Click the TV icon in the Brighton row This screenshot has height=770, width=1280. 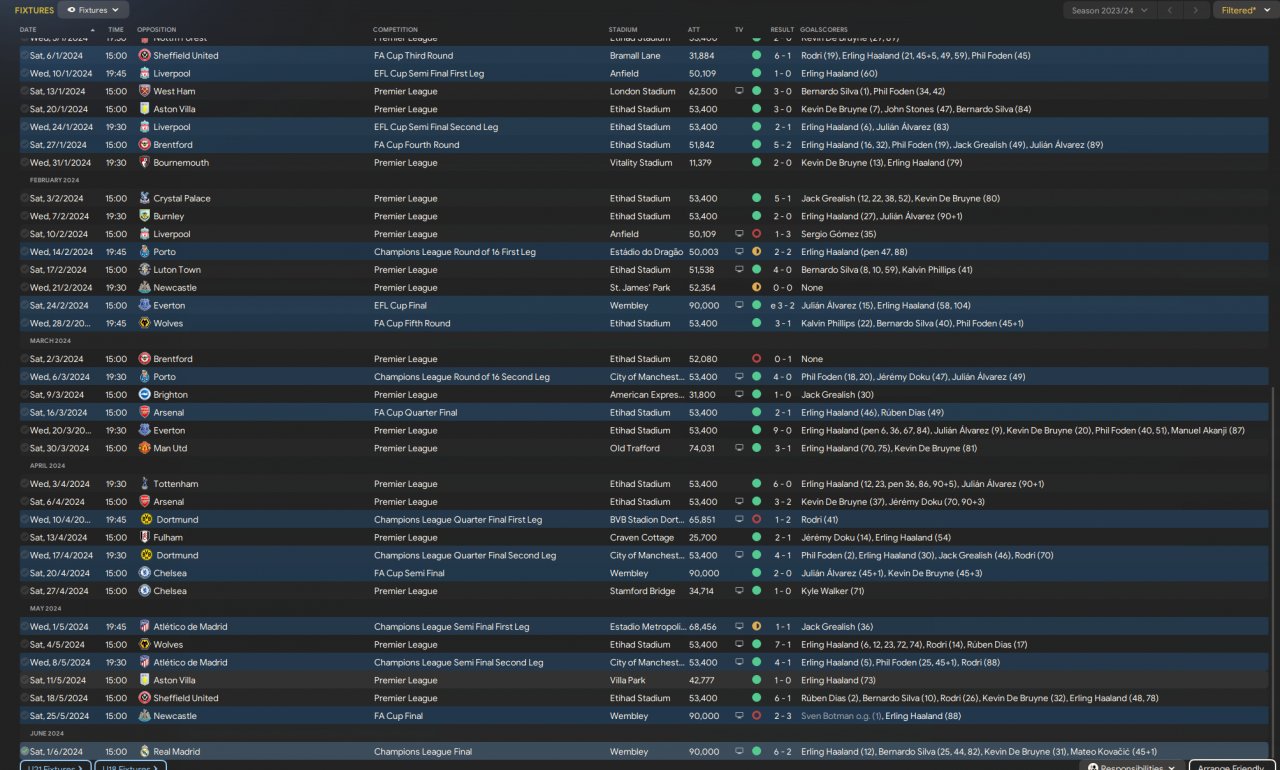[x=739, y=395]
